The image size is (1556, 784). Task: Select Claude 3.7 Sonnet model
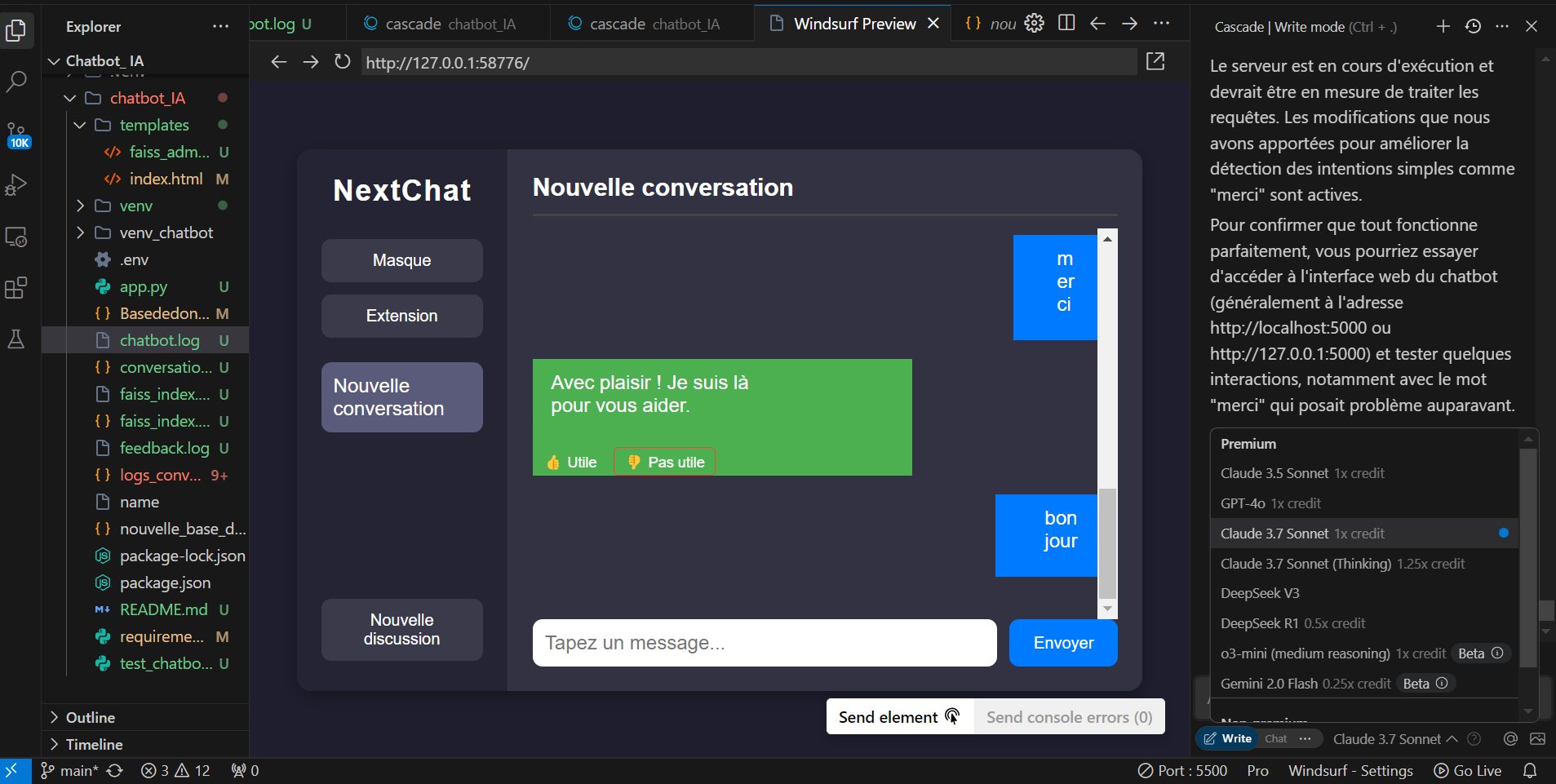1363,534
